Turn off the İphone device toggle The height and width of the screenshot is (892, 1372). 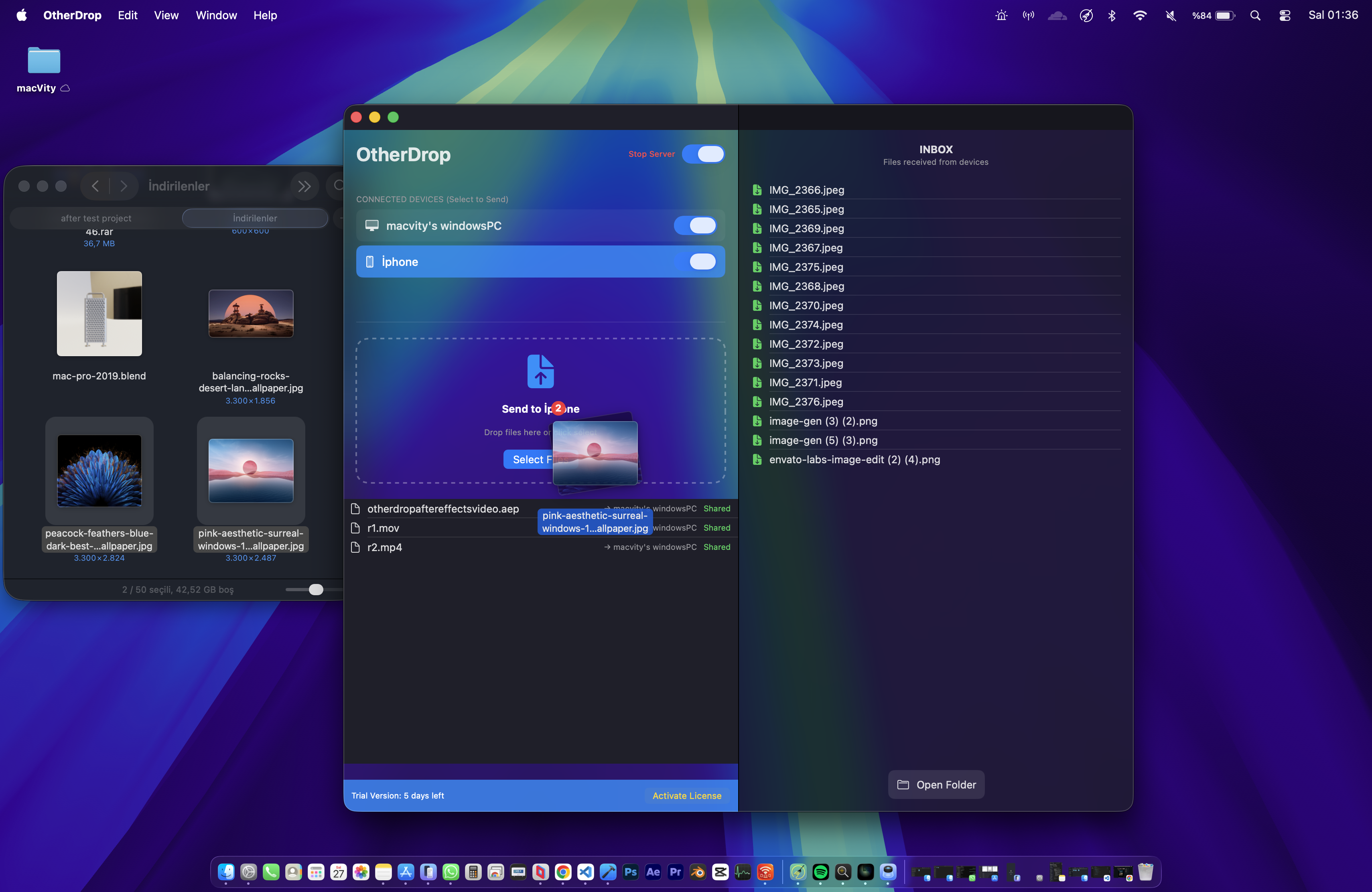click(695, 262)
